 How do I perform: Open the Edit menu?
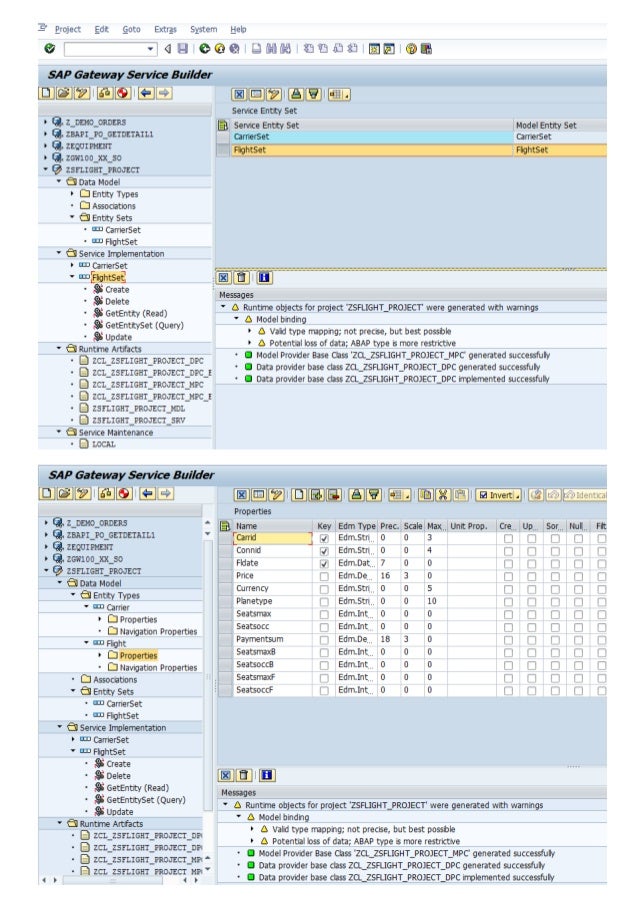pos(101,29)
